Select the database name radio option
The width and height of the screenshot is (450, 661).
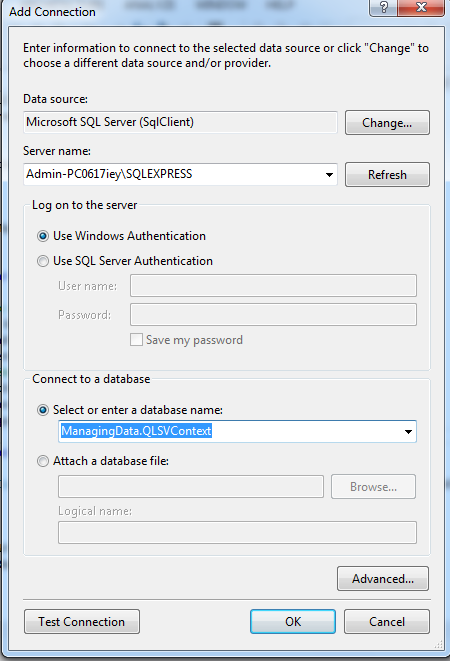(x=43, y=410)
